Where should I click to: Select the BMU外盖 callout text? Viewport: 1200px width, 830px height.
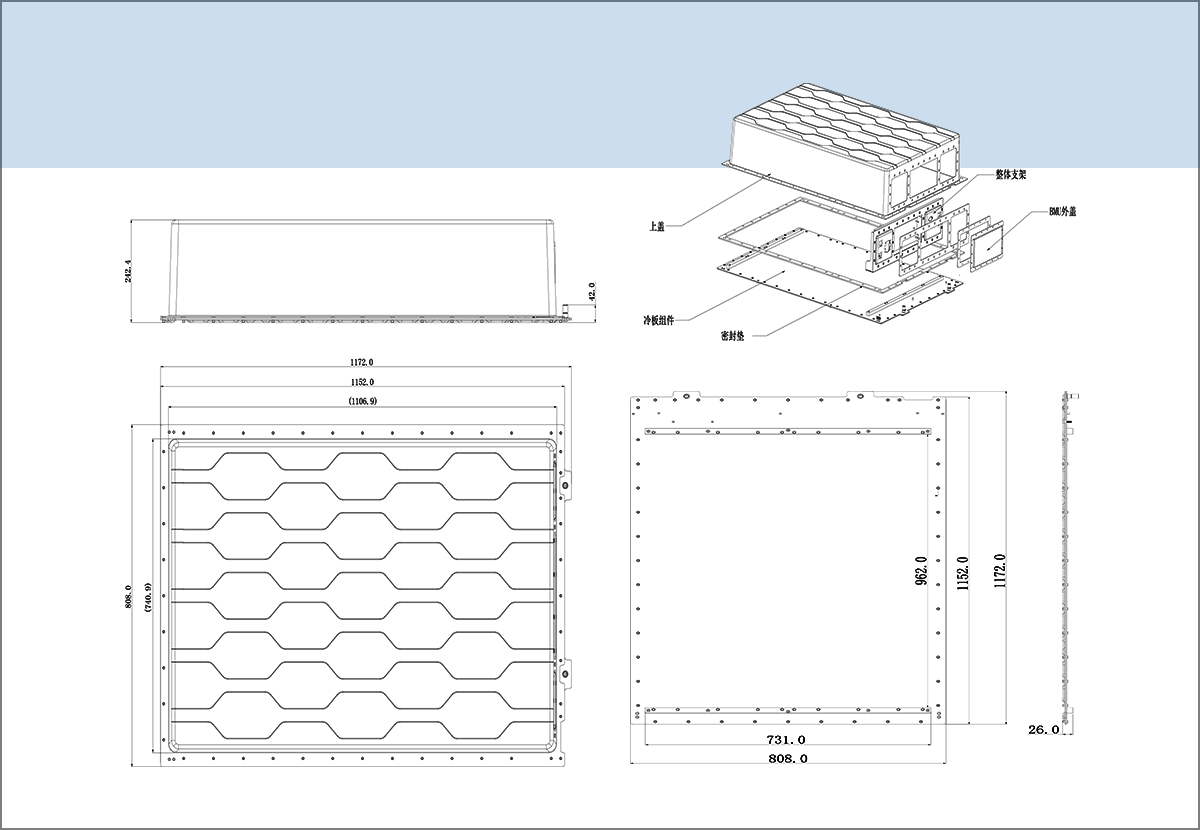coord(1062,212)
